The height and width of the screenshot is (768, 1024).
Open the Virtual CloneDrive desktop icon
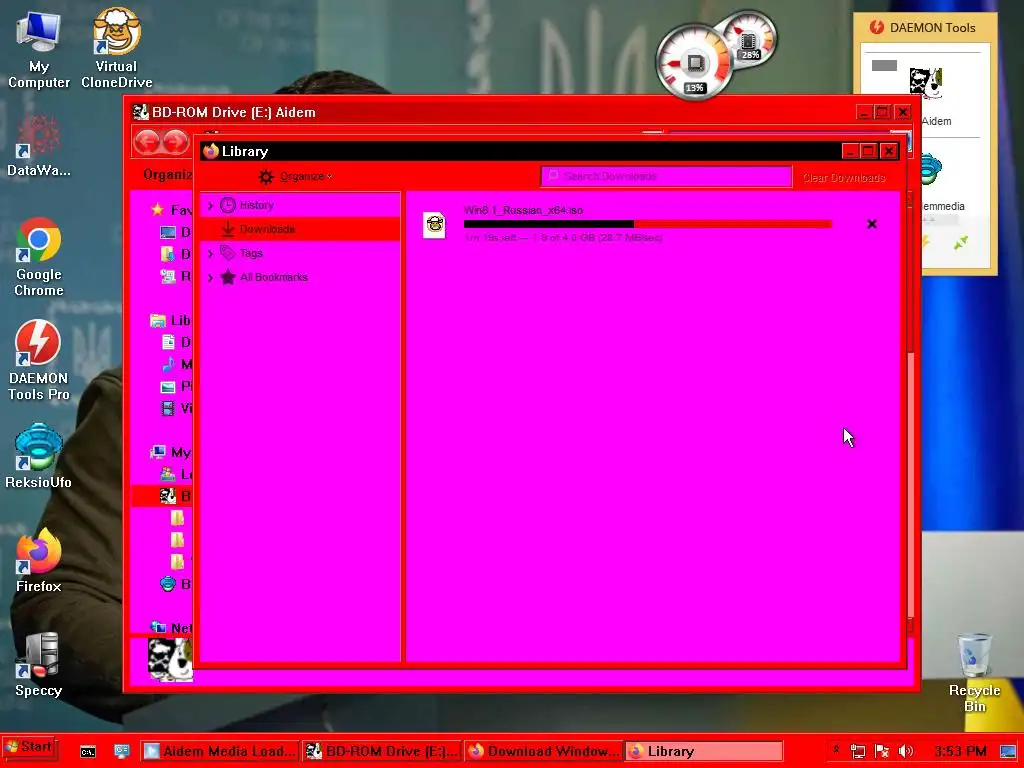pyautogui.click(x=116, y=49)
